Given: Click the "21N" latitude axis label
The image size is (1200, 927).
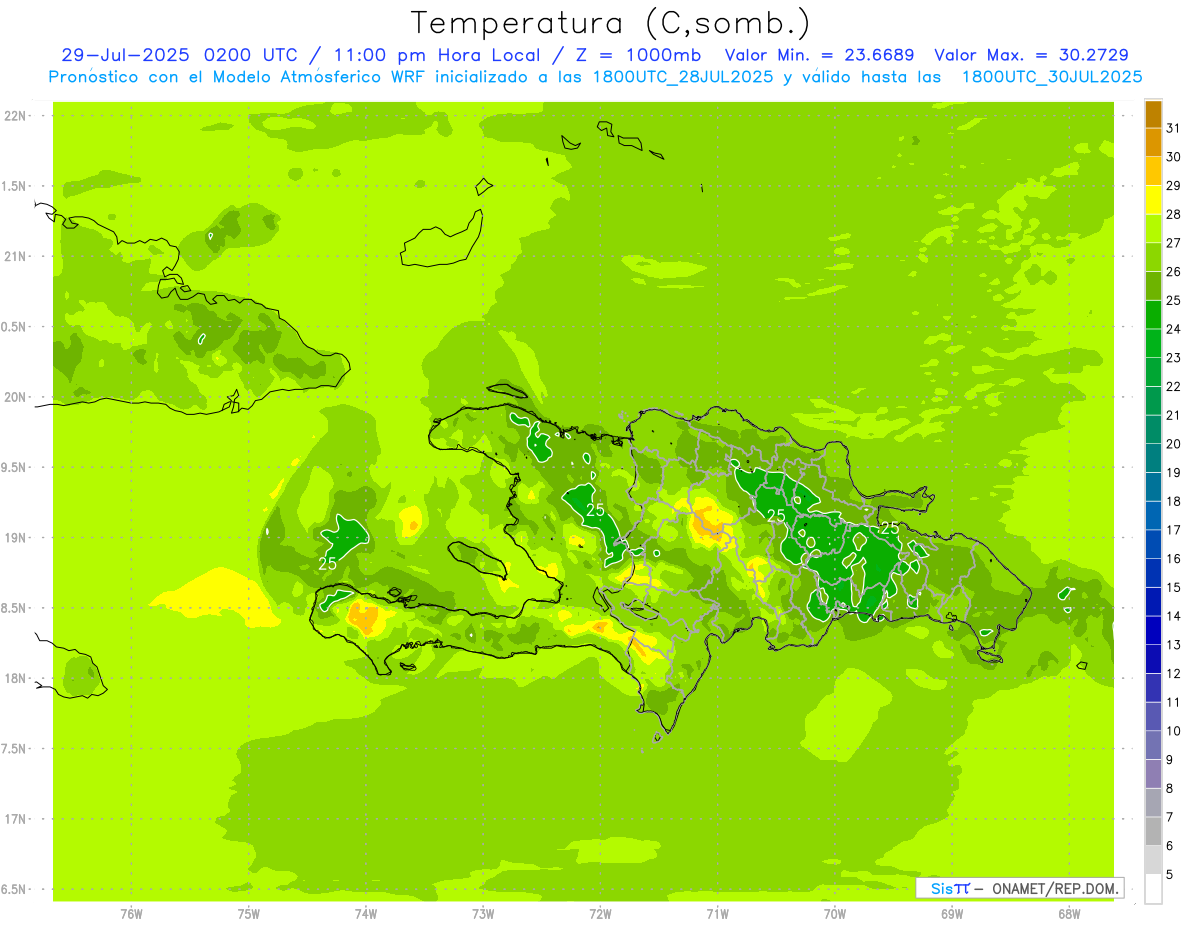Looking at the screenshot, I should 17,257.
